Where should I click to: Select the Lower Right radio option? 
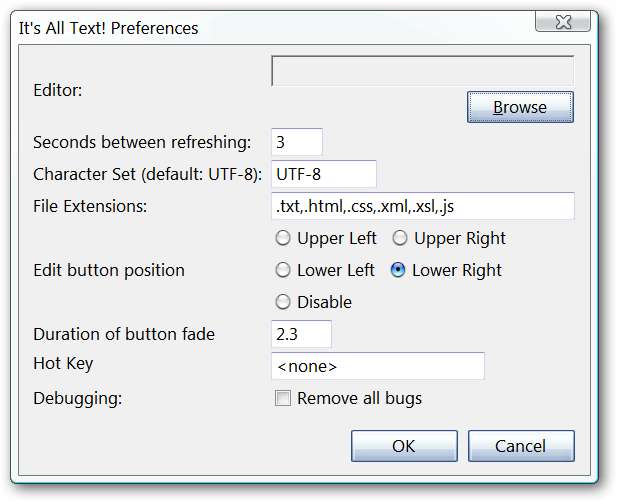pyautogui.click(x=399, y=270)
